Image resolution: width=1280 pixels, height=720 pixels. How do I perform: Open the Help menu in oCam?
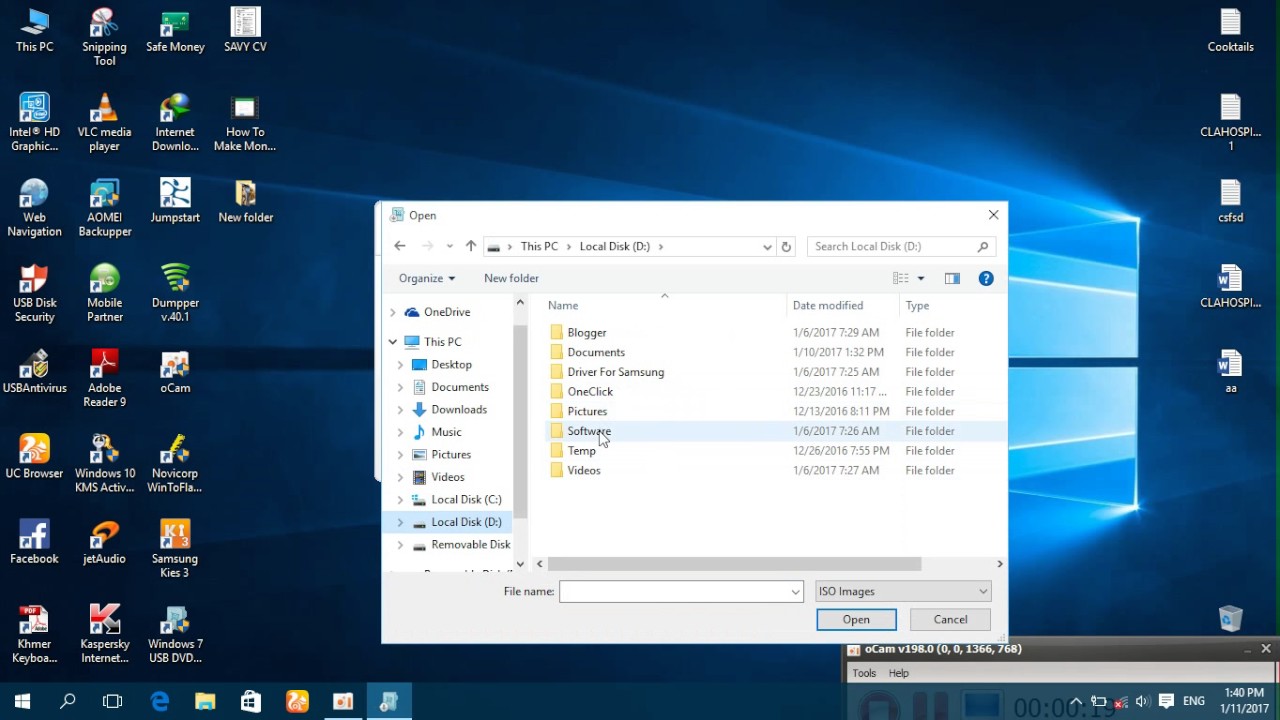pyautogui.click(x=899, y=673)
